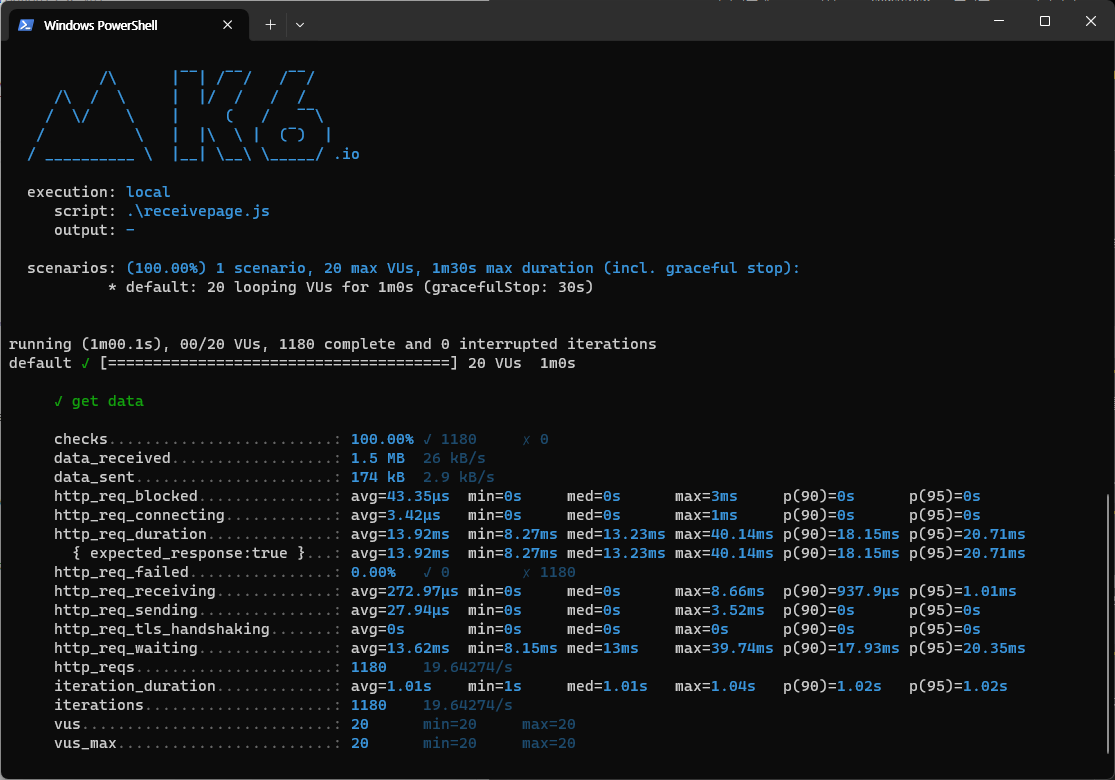Click the checks 100.00% value
The height and width of the screenshot is (780, 1115).
click(382, 439)
